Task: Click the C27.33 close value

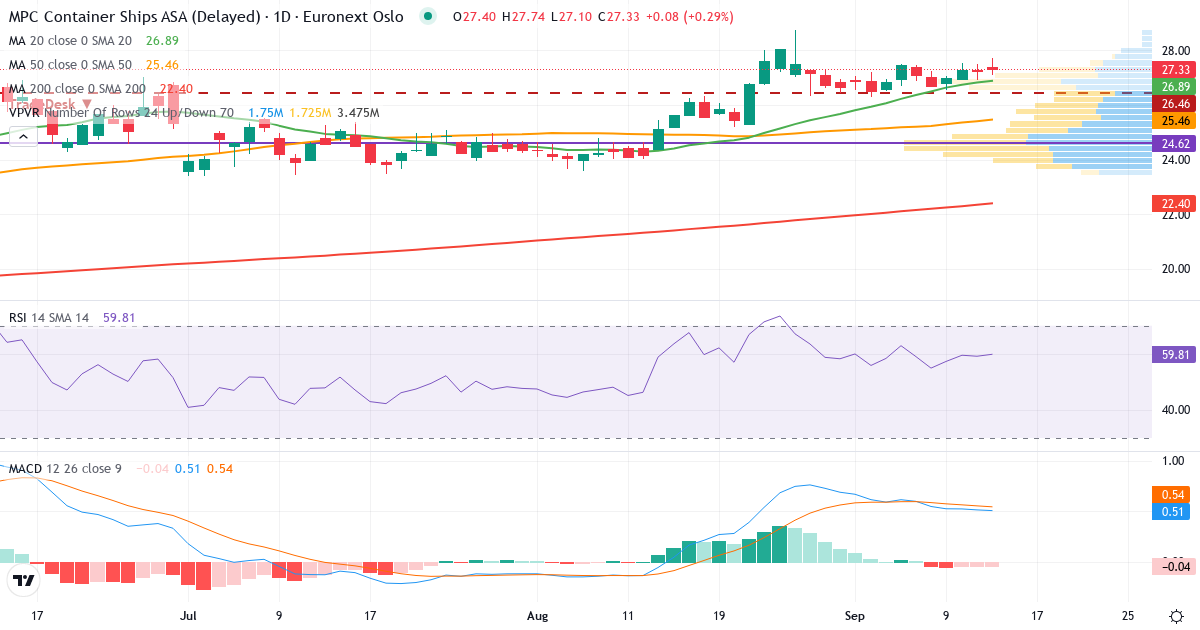Action: pos(618,17)
